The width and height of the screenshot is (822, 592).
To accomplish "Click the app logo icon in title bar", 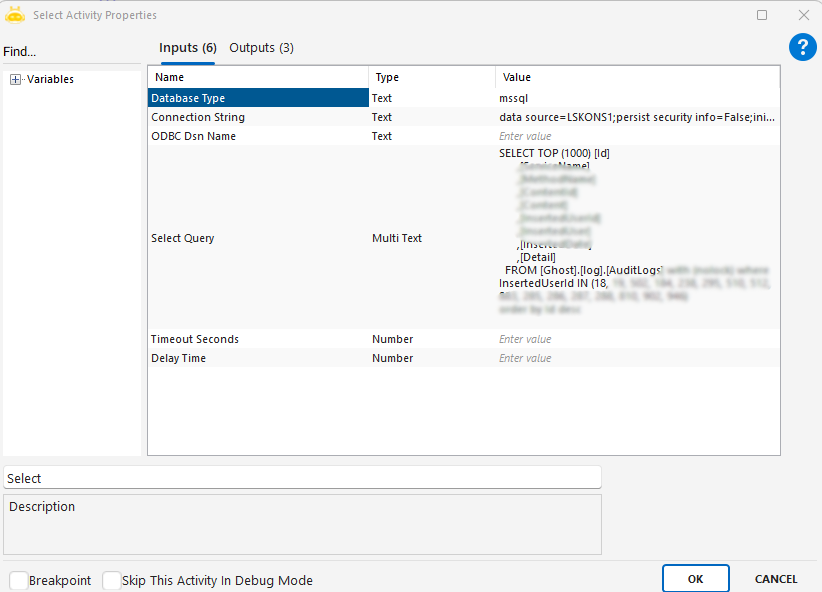I will coord(15,15).
